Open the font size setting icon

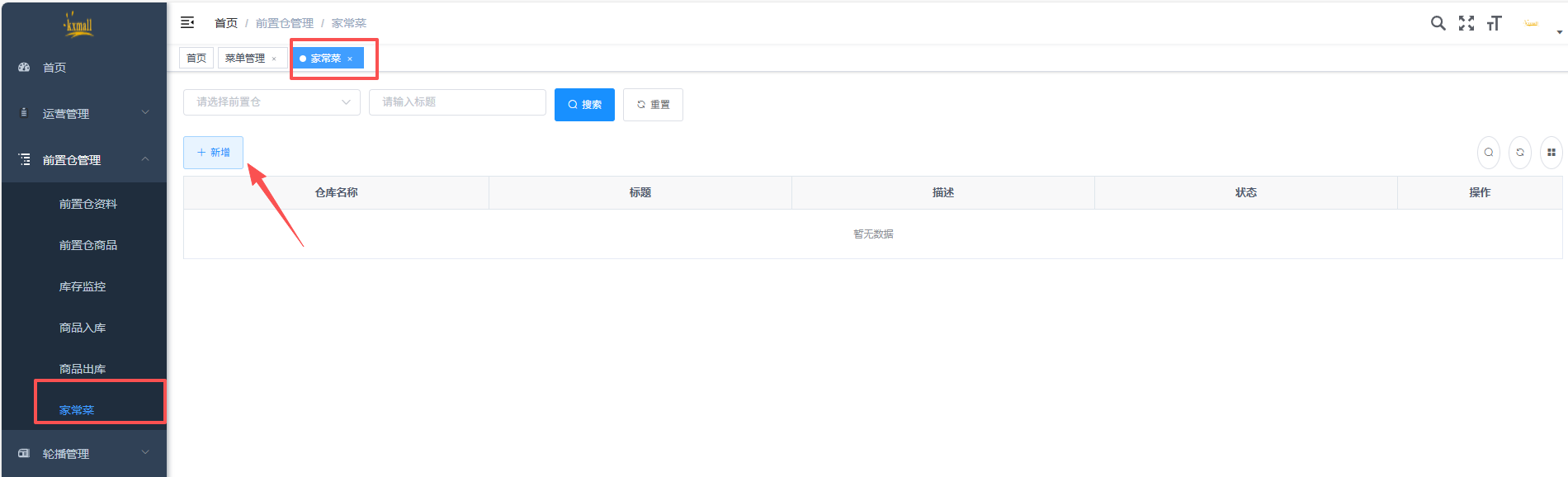pyautogui.click(x=1494, y=23)
